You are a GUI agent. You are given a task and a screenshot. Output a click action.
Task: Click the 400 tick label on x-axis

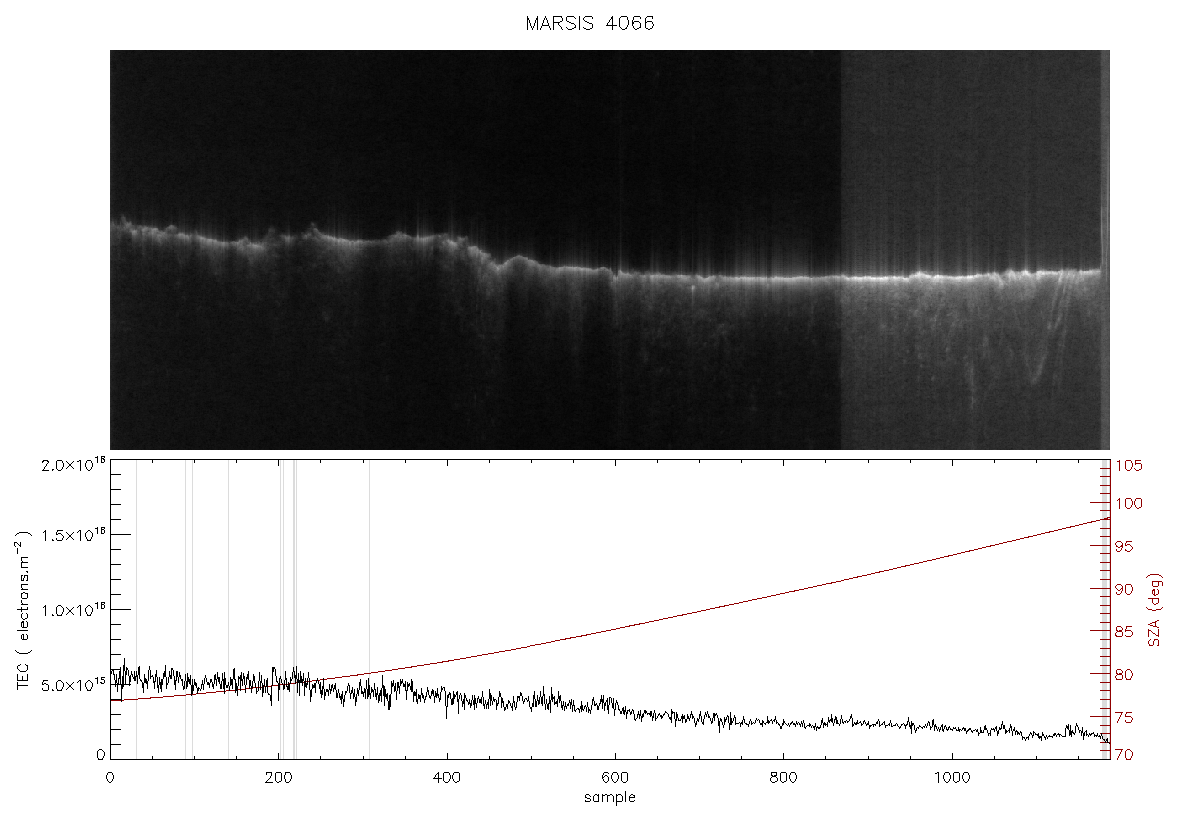(x=447, y=778)
